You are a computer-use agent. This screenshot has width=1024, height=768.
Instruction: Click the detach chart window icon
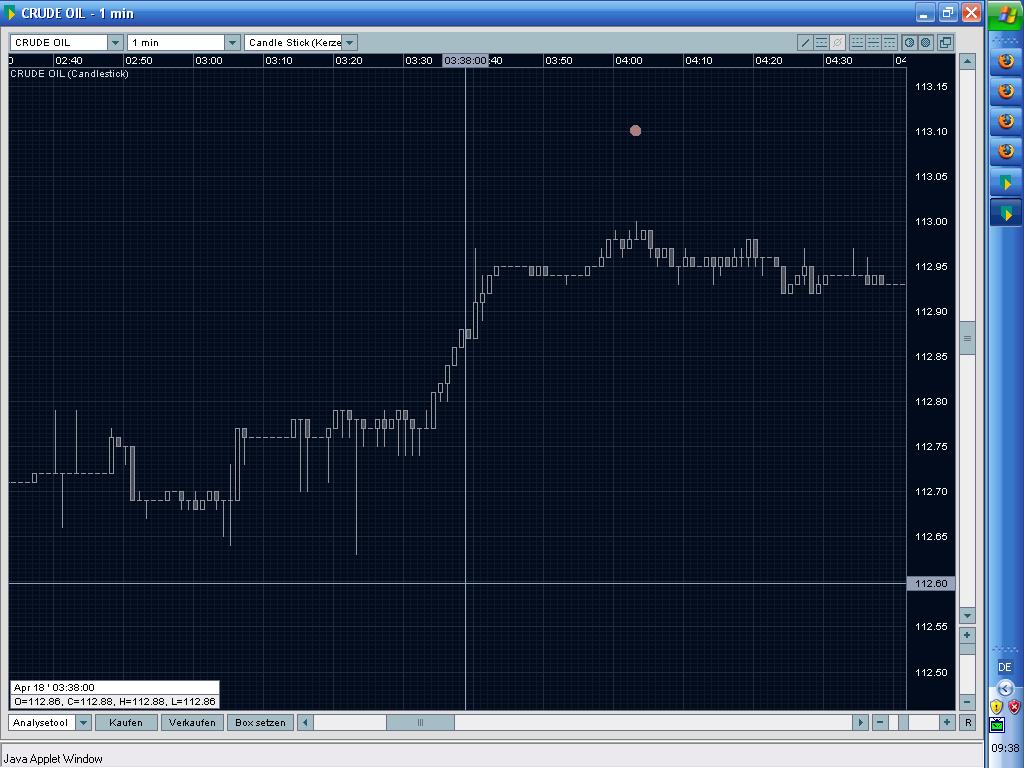click(946, 43)
